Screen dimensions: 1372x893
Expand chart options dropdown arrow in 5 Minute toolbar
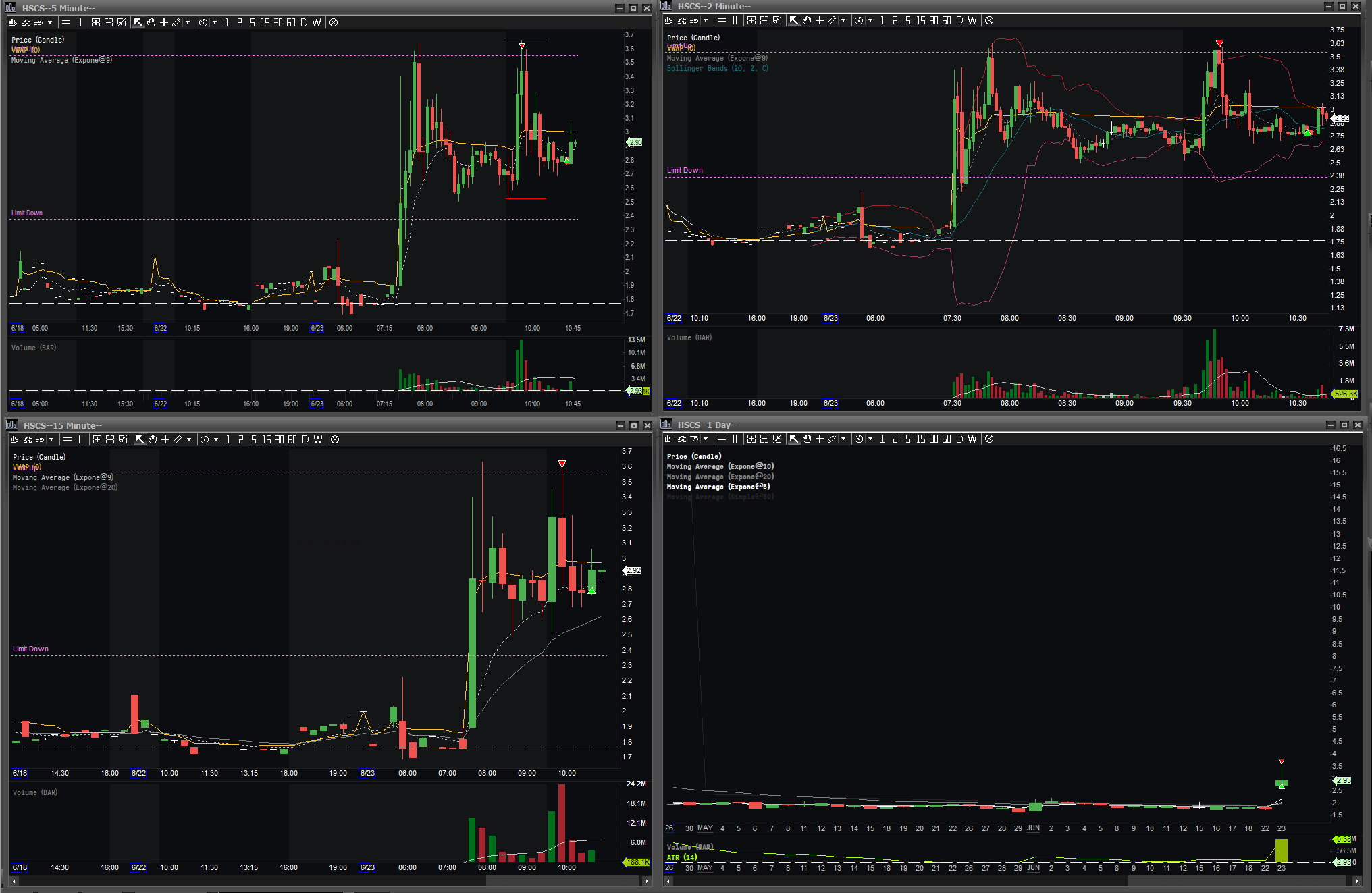(50, 22)
